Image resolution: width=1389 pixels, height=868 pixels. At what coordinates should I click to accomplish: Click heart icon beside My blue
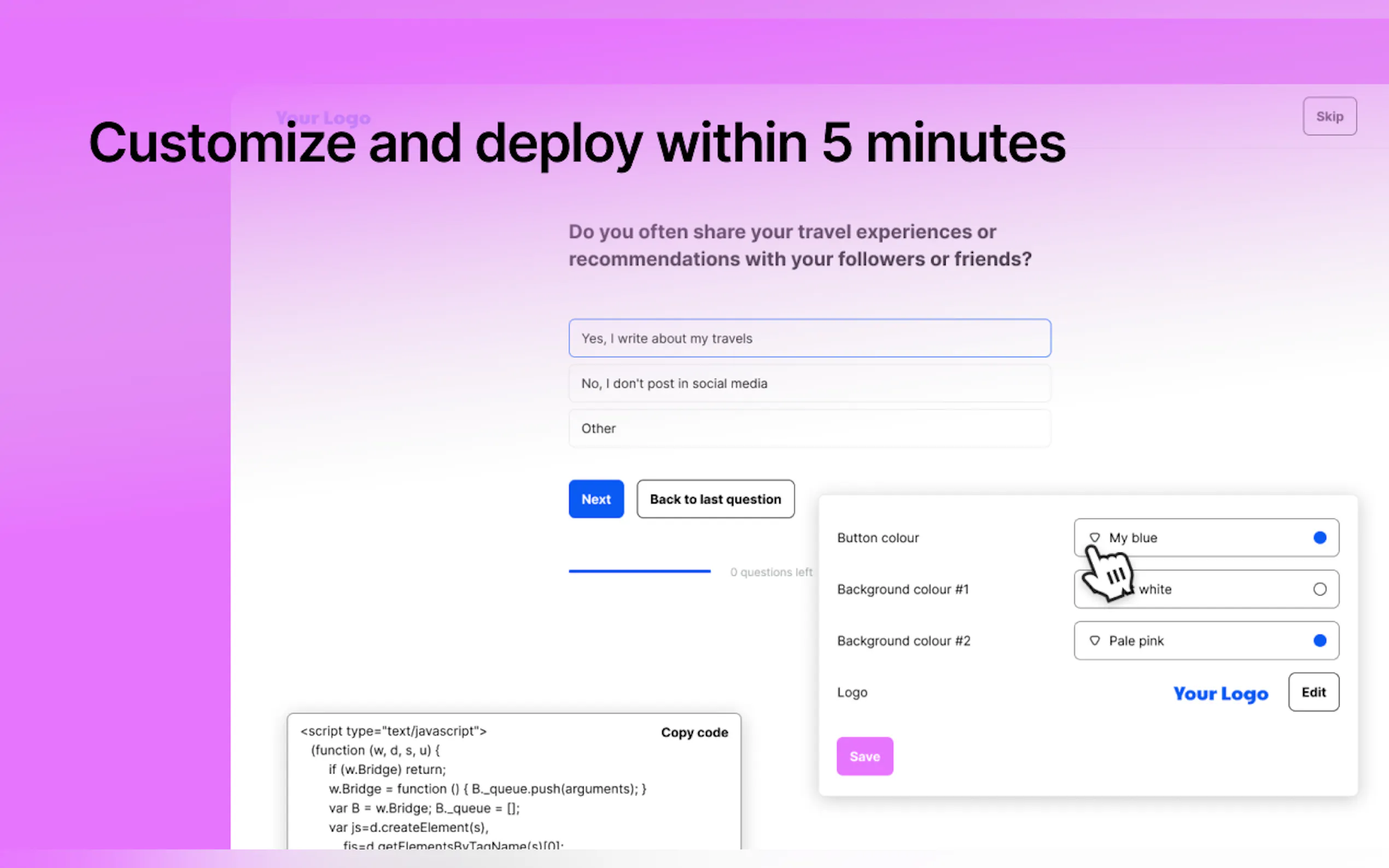pyautogui.click(x=1094, y=537)
